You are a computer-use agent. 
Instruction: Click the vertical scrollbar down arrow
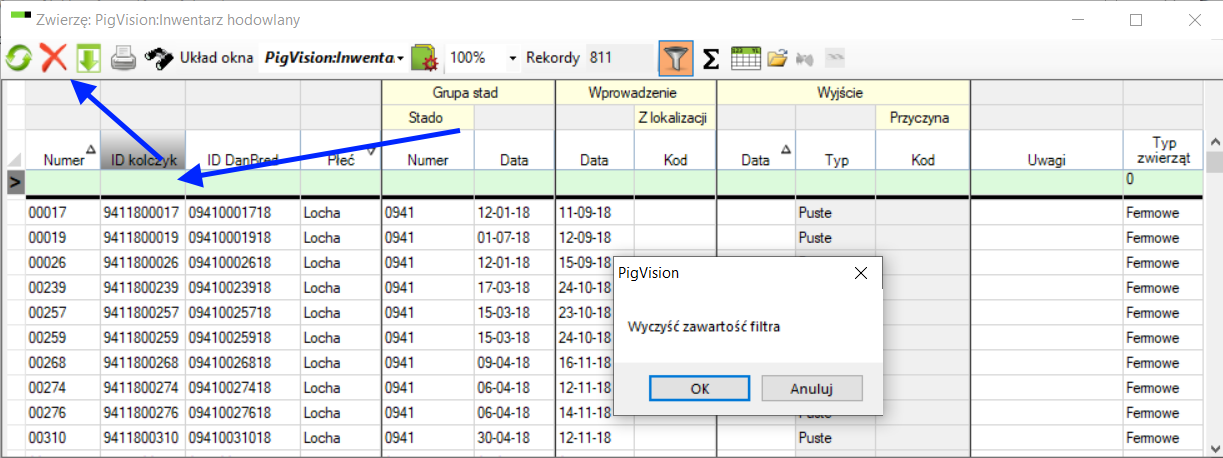1213,447
